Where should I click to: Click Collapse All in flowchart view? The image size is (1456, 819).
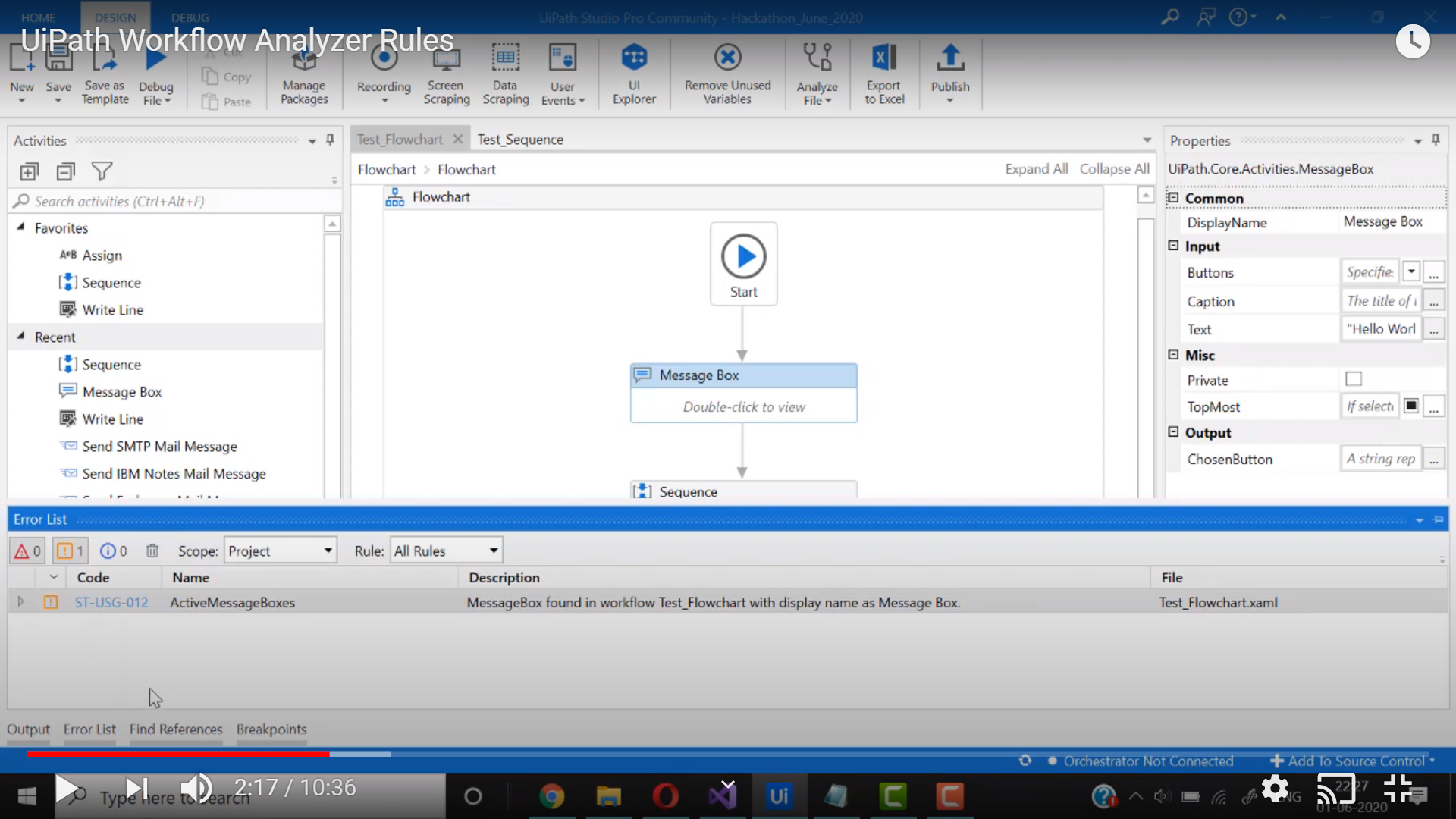pos(1113,168)
